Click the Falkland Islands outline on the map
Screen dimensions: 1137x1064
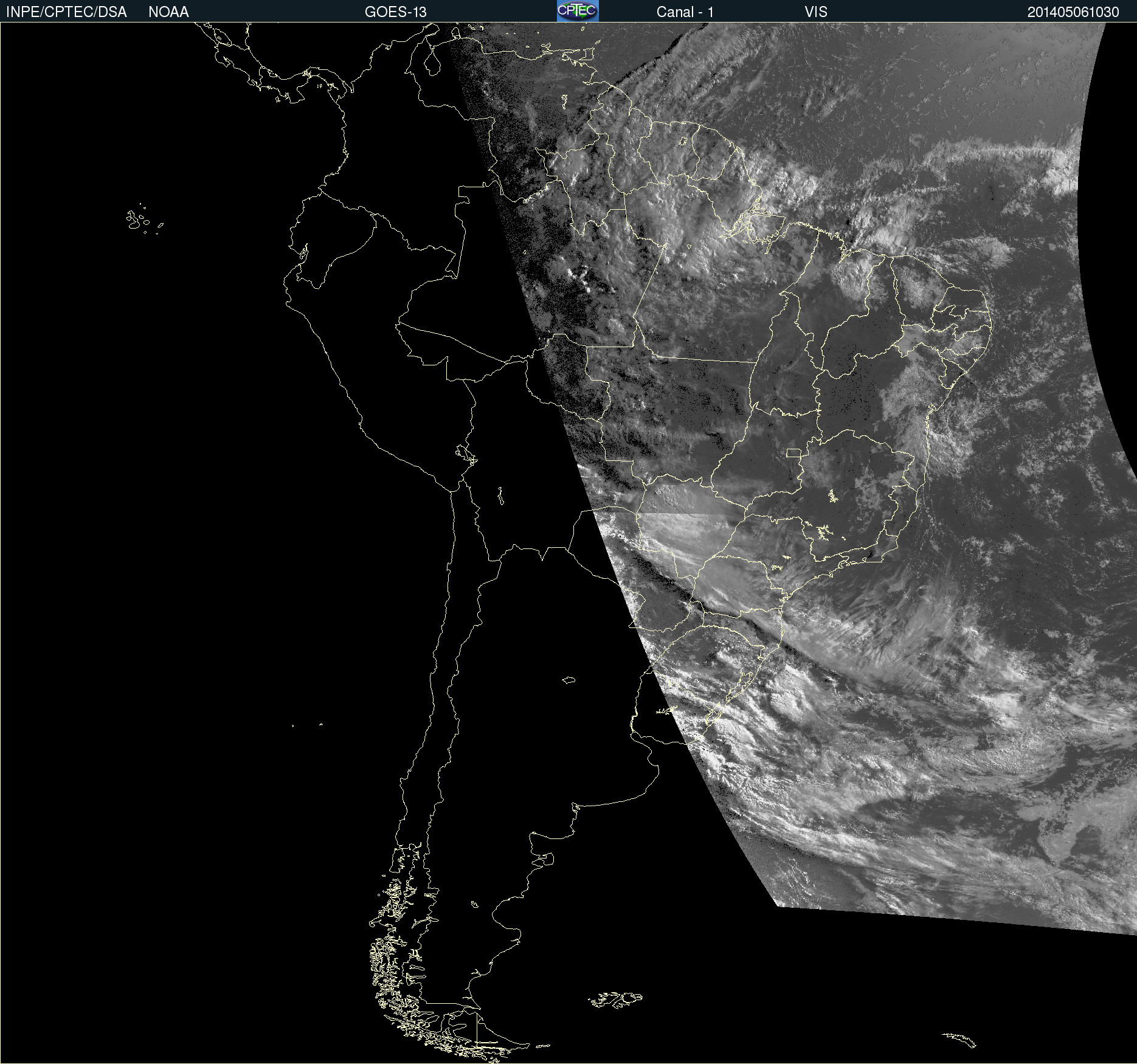pyautogui.click(x=615, y=1000)
